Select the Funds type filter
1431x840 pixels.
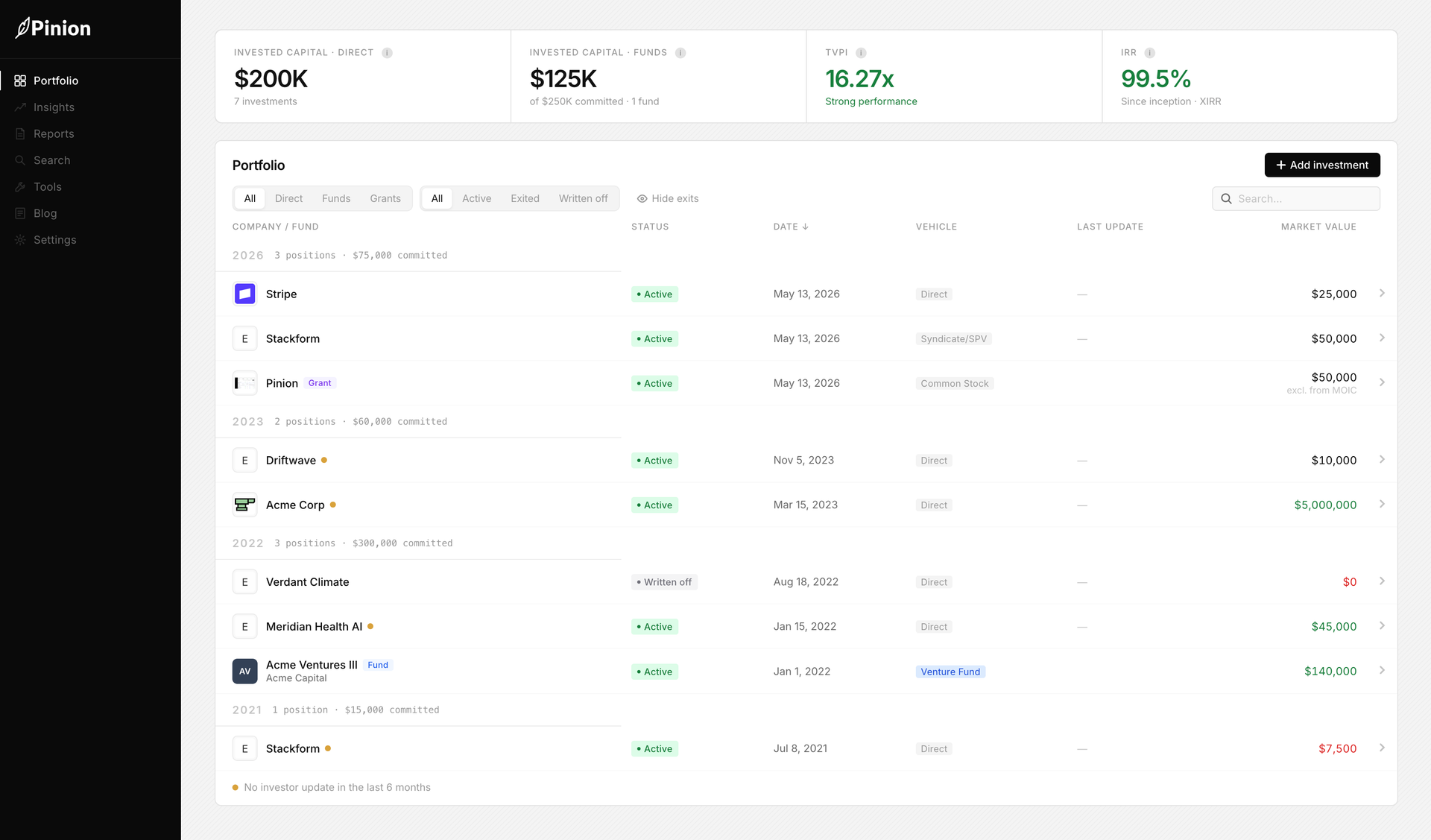click(336, 198)
